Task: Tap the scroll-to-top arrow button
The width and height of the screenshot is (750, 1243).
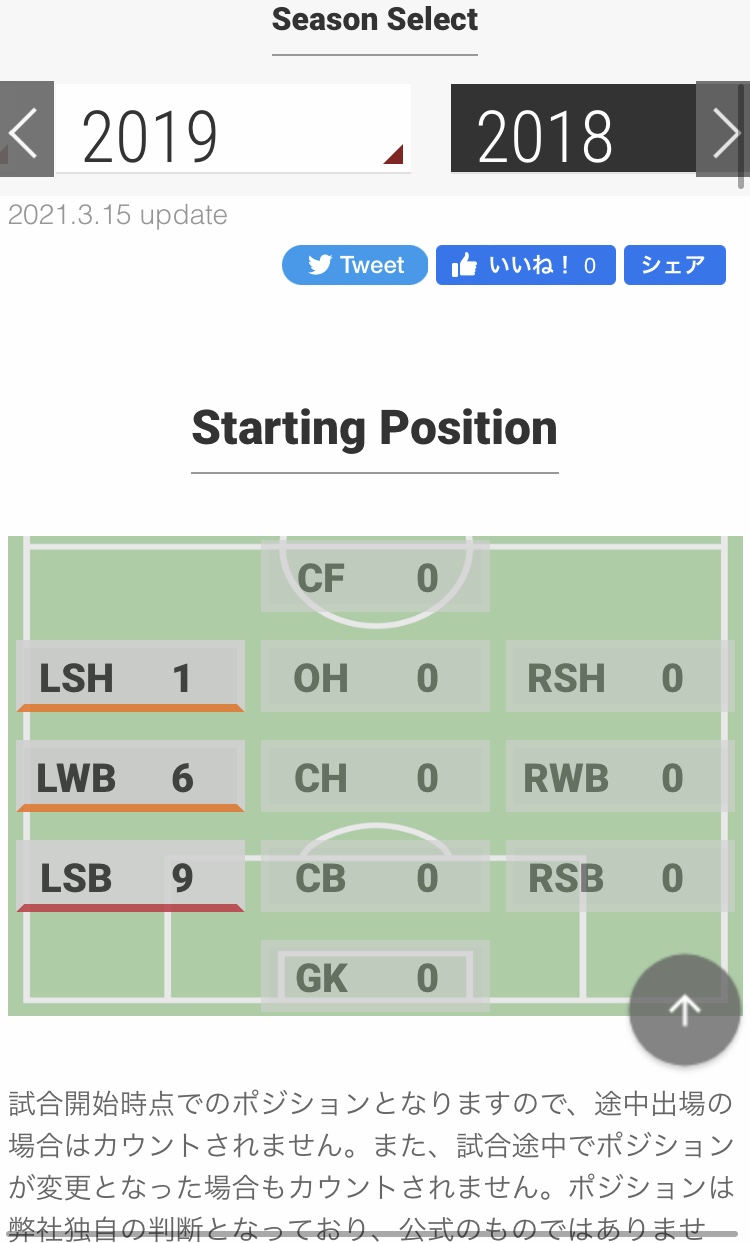Action: coord(684,1010)
